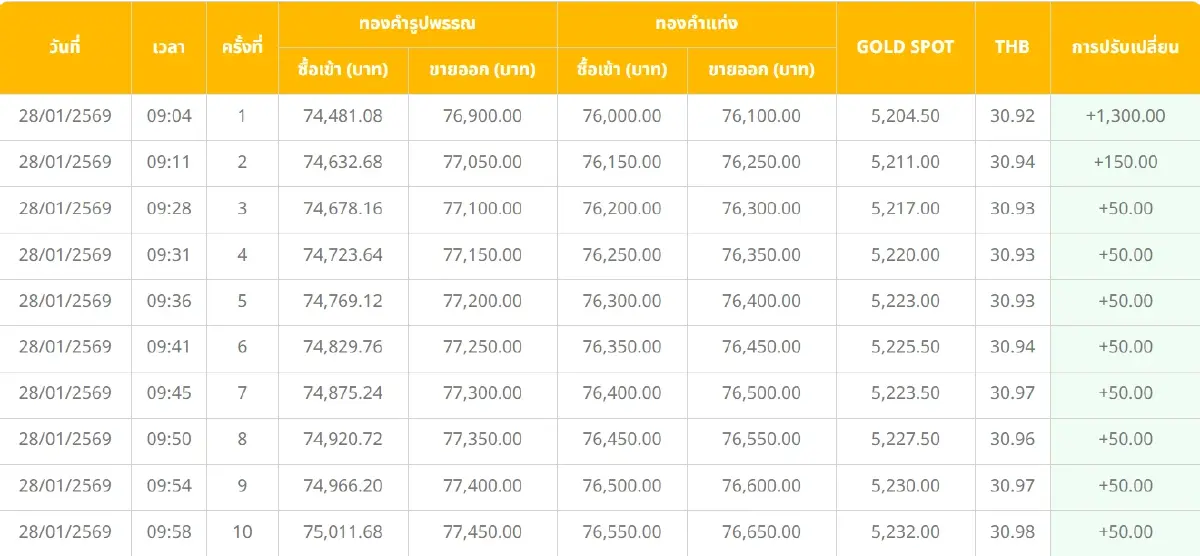This screenshot has height=556, width=1200.
Task: Click sell price 77,350.00
Action: [482, 439]
